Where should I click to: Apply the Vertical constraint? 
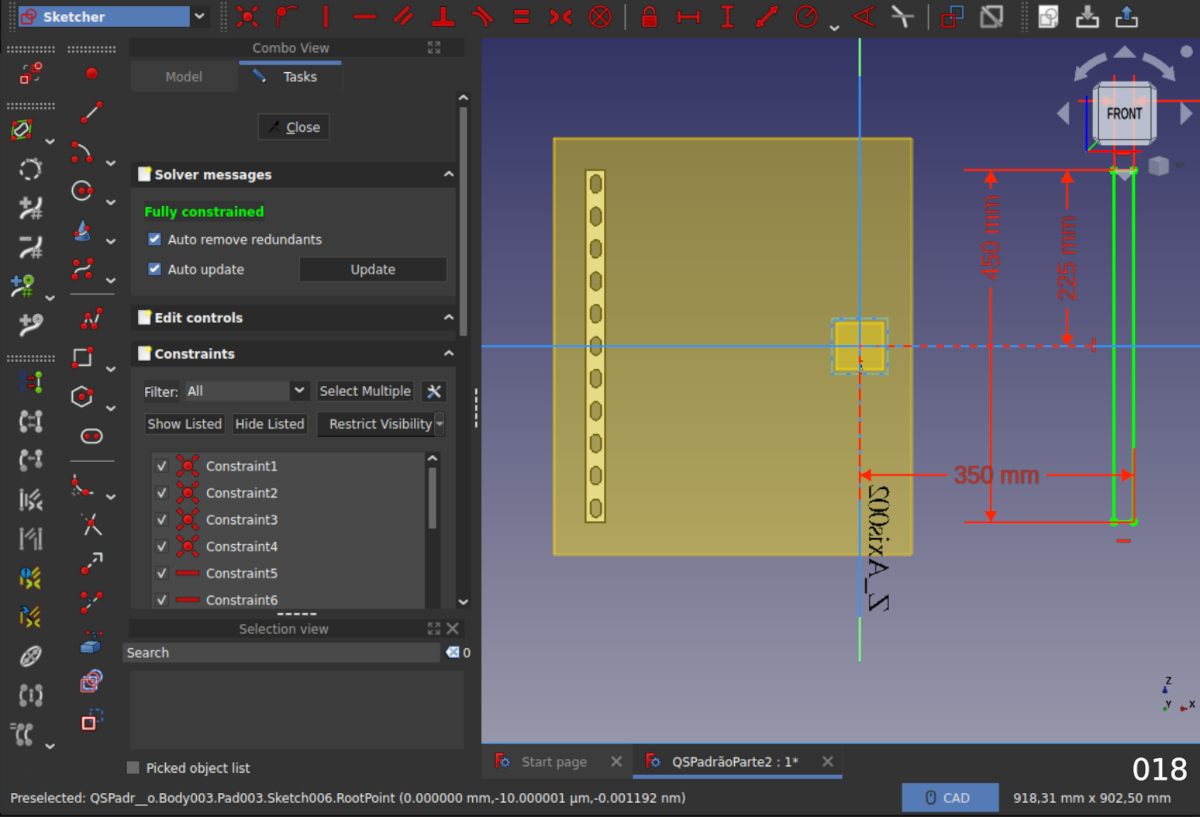(x=326, y=17)
